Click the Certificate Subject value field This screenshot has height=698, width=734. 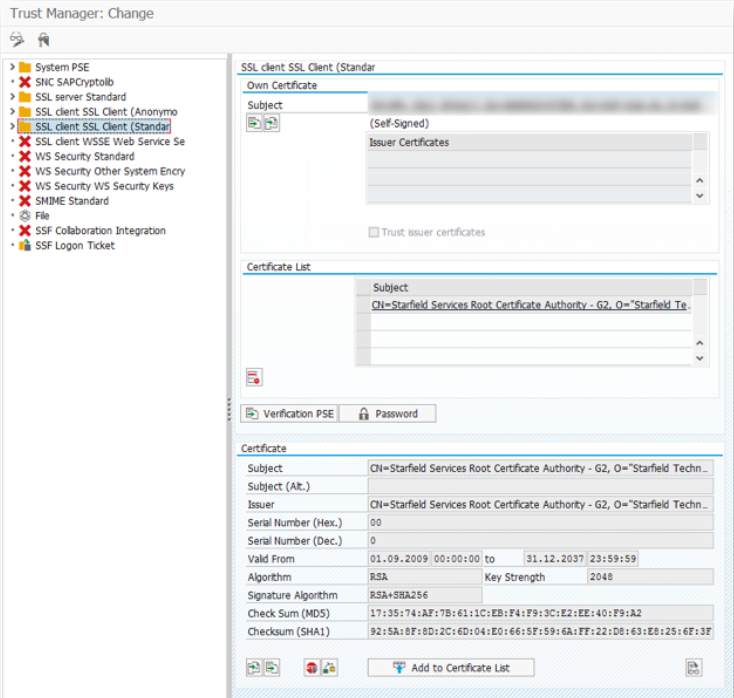tap(541, 468)
